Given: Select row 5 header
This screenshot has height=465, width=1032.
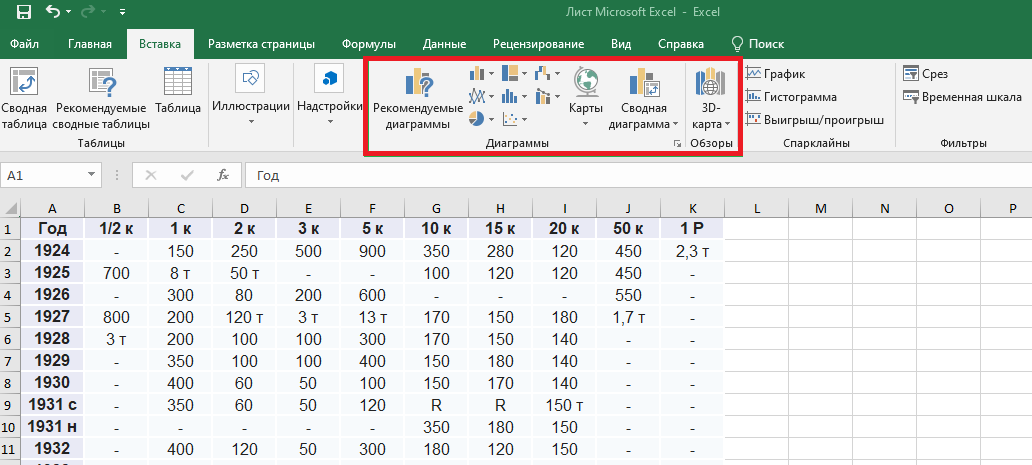Looking at the screenshot, I should [x=10, y=317].
